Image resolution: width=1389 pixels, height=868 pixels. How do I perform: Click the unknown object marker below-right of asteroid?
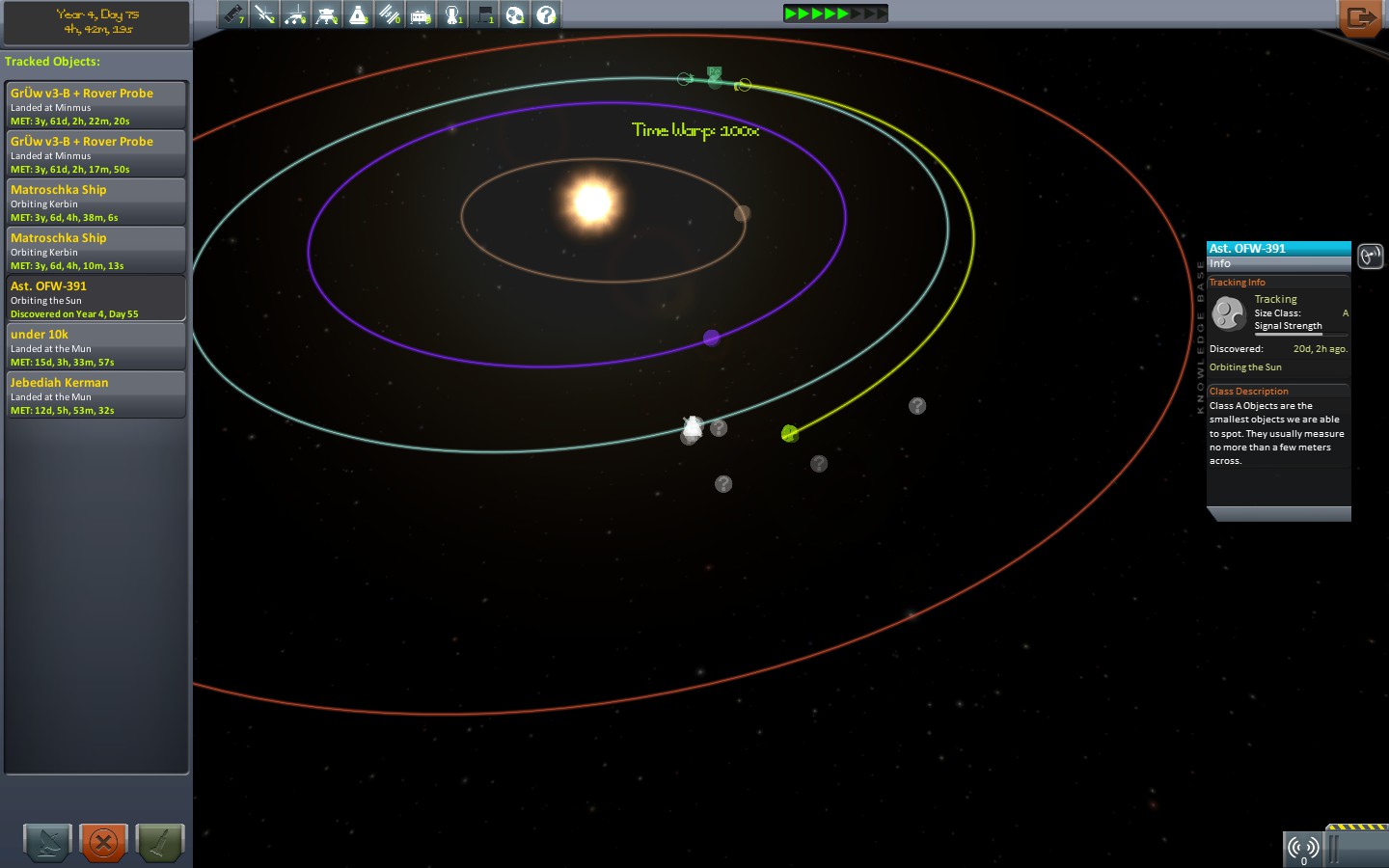tap(819, 464)
